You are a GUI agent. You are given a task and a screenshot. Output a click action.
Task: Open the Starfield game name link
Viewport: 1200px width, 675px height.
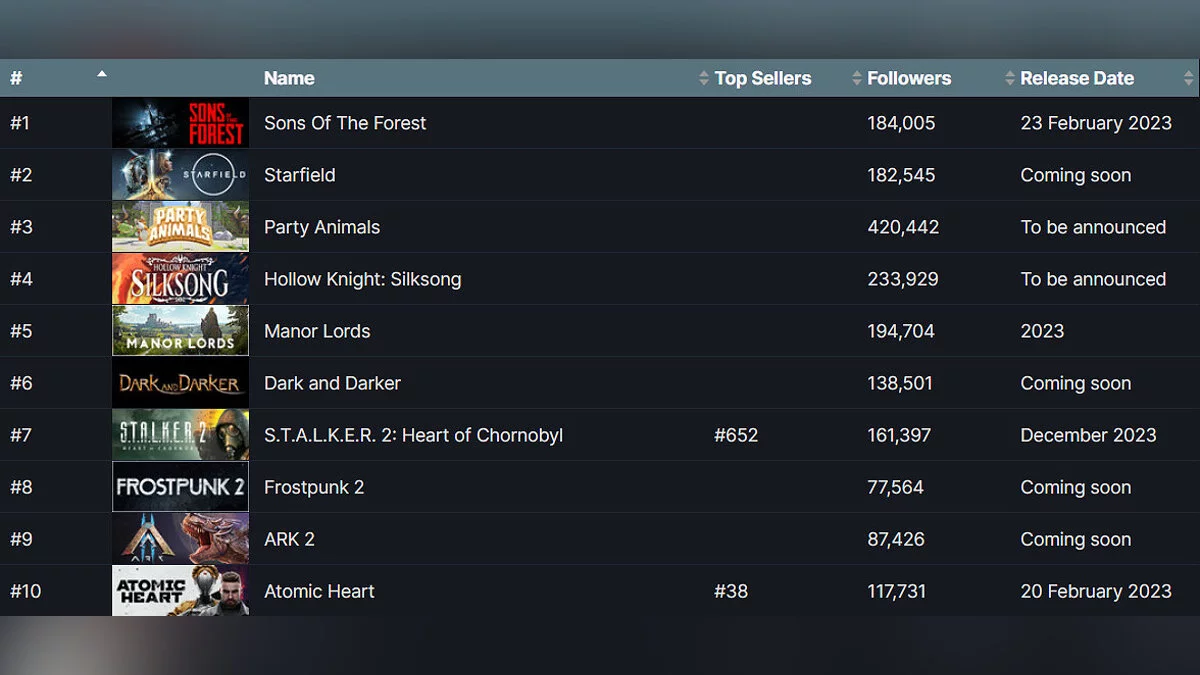pos(299,175)
